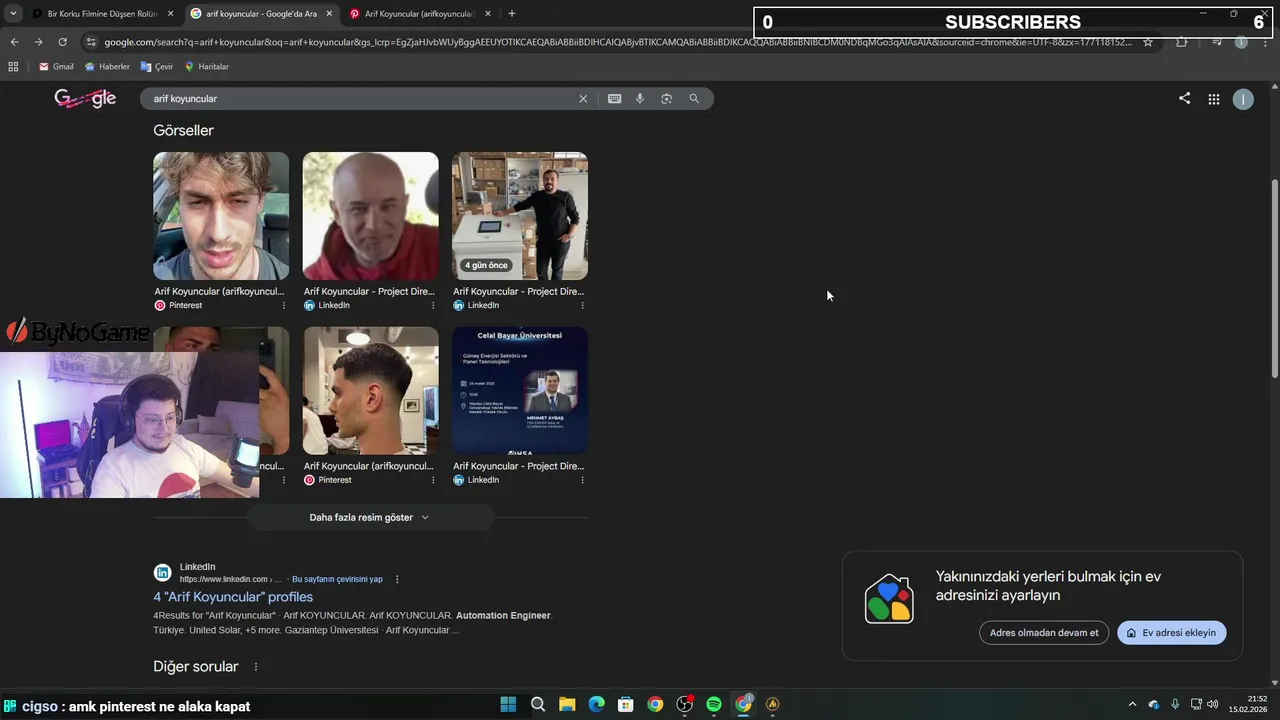Screen dimensions: 1280x720
Task: Switch to the Pinterest Arif Koyuncular tab
Action: [x=418, y=14]
